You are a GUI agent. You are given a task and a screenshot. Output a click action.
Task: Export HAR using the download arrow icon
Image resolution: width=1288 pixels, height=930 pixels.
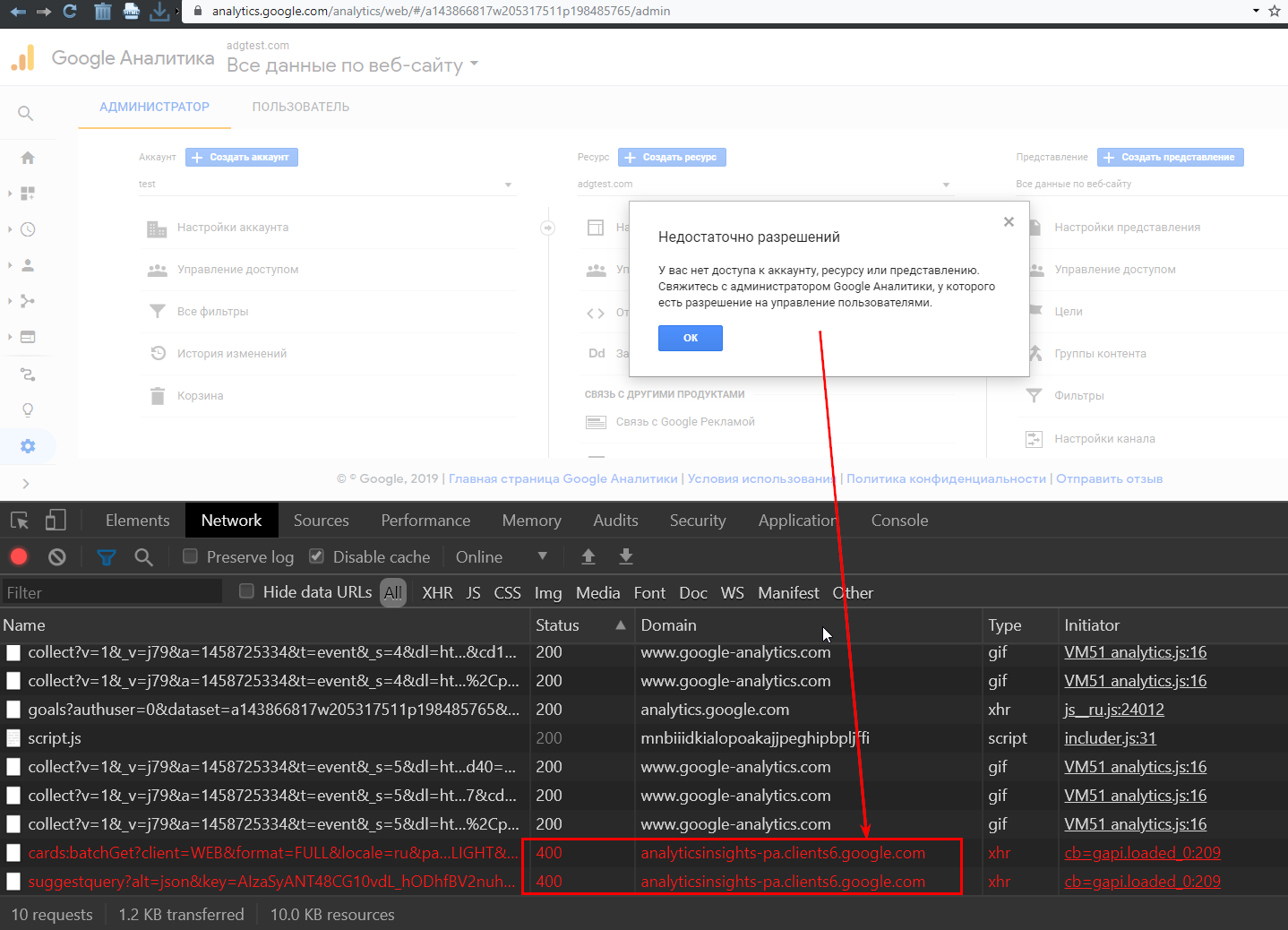(x=626, y=556)
